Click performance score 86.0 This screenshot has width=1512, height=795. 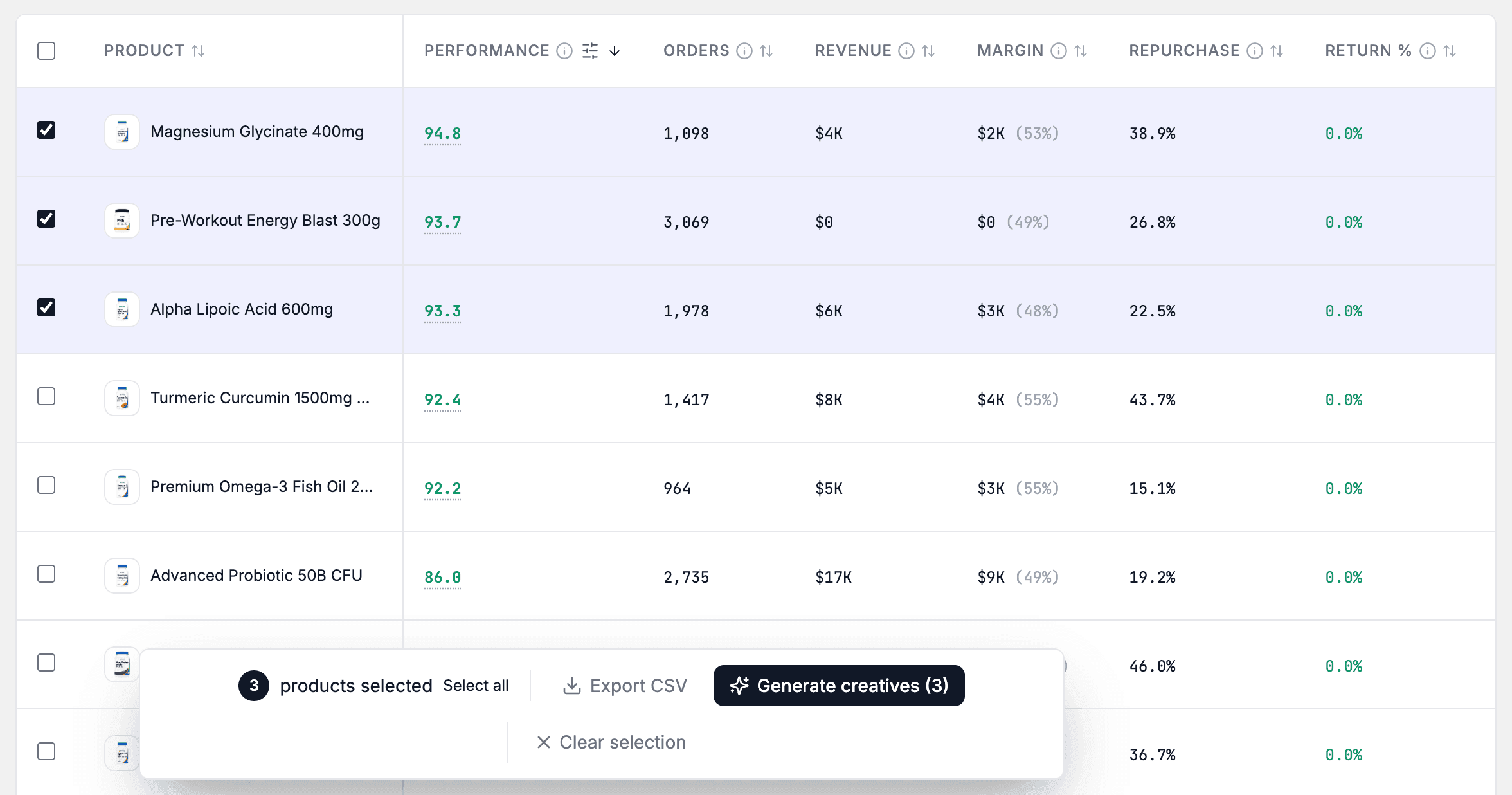[442, 578]
